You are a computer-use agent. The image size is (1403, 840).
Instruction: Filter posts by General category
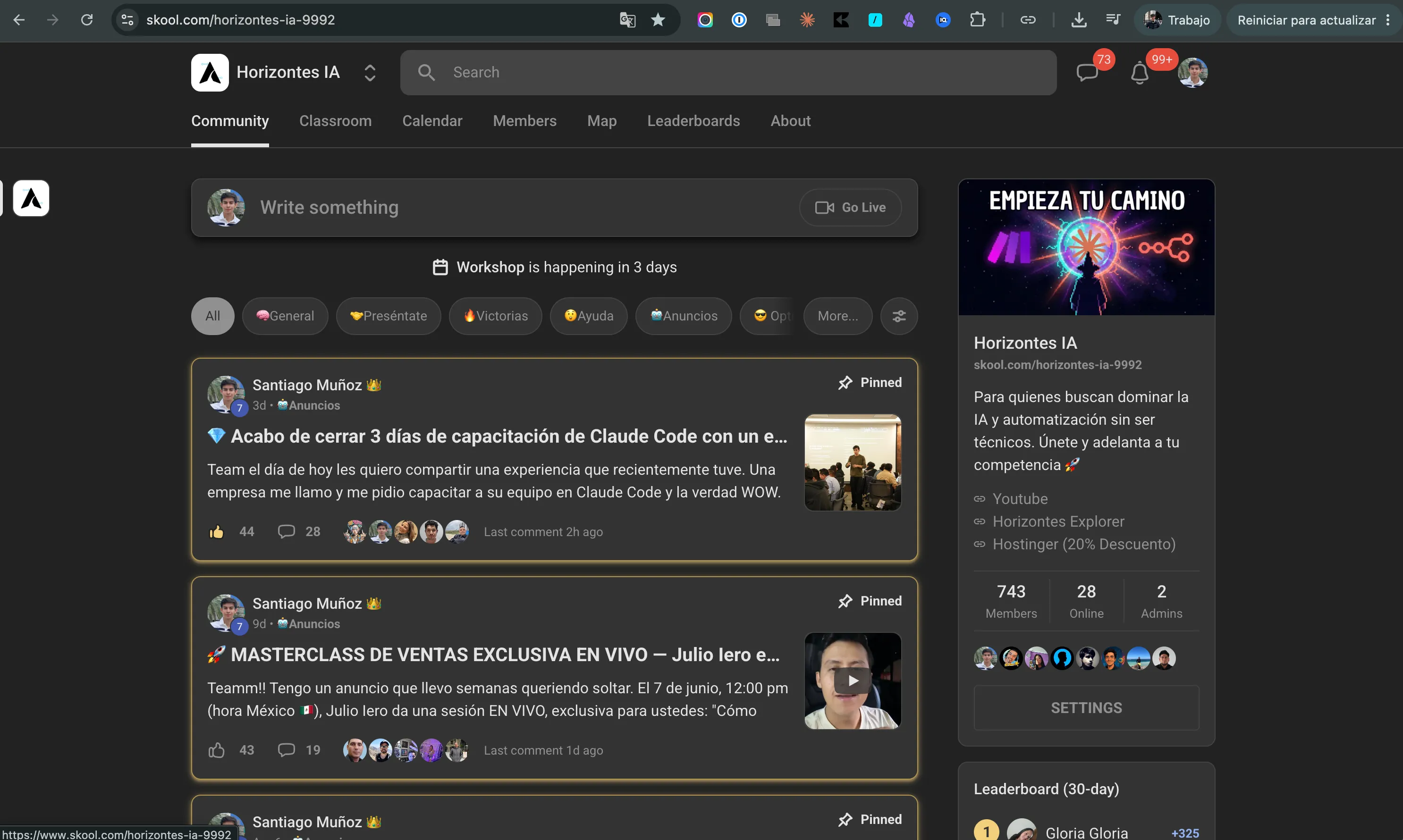tap(285, 316)
